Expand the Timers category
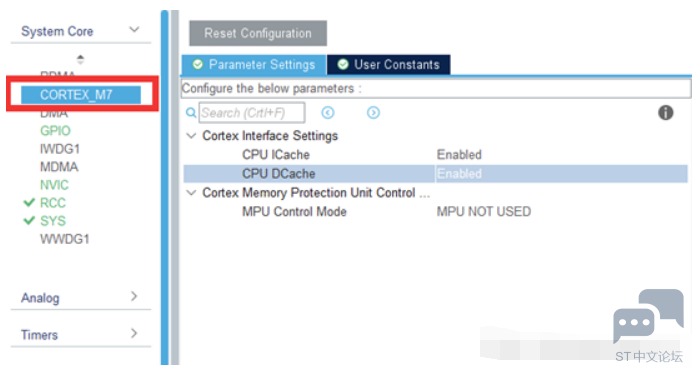The image size is (692, 372). [134, 334]
